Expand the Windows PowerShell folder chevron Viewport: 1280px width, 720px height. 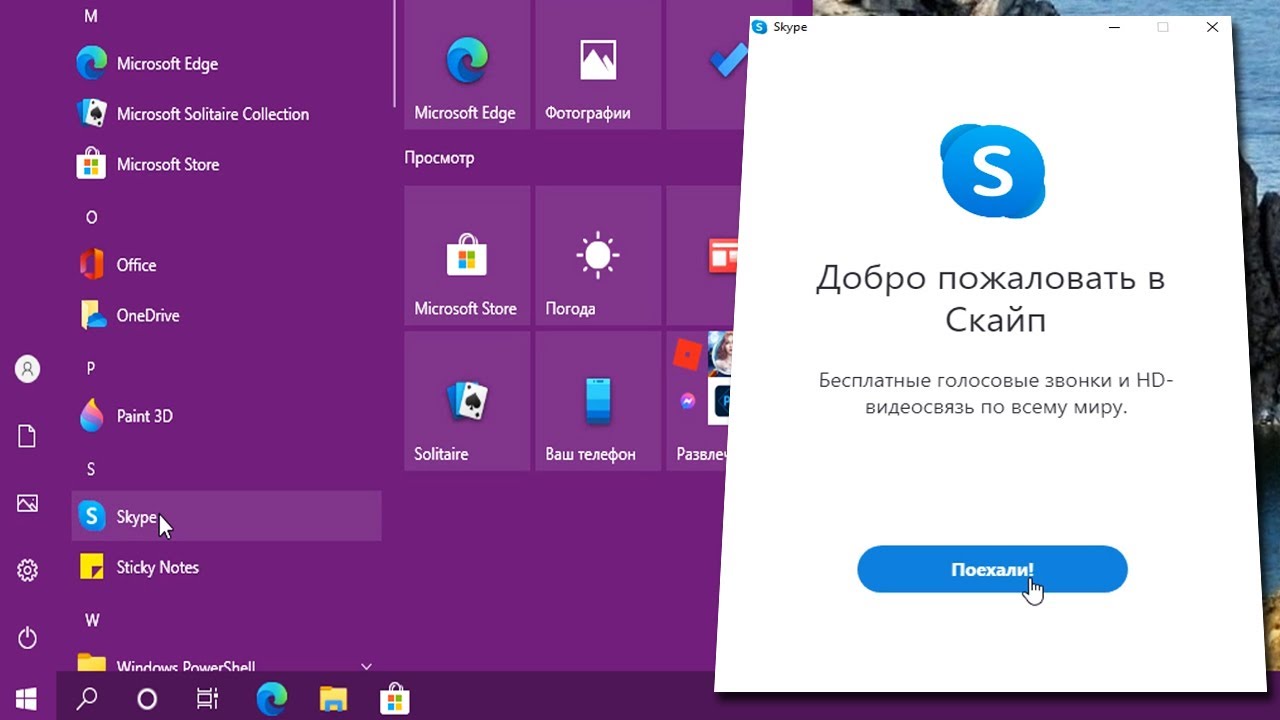tap(366, 665)
